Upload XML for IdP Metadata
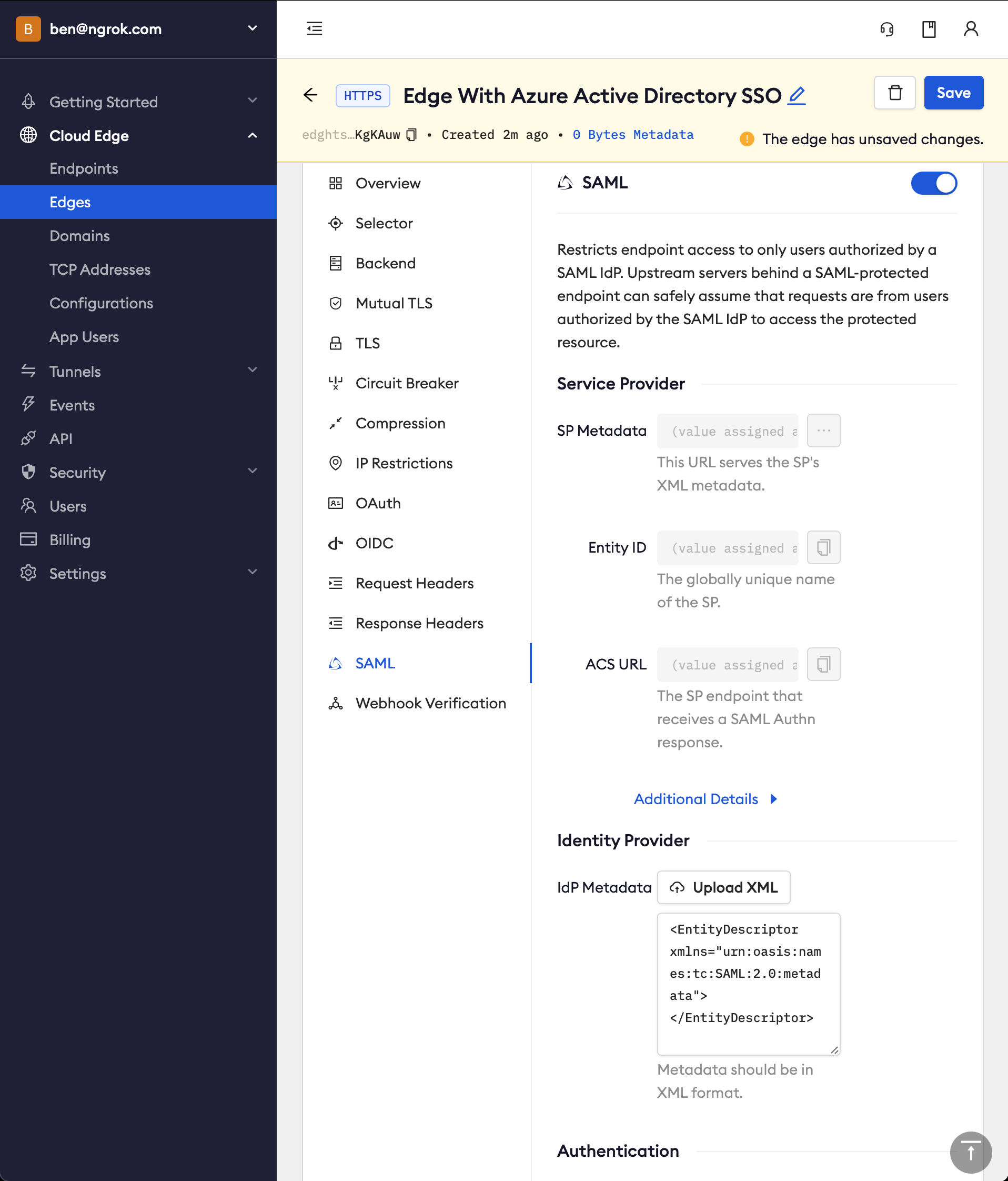Image resolution: width=1008 pixels, height=1181 pixels. (x=723, y=887)
